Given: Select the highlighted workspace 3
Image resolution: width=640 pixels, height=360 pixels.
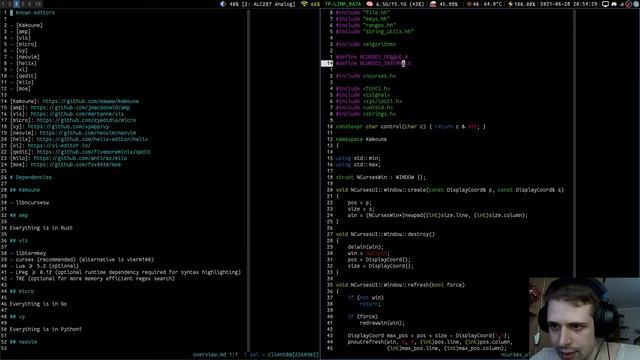Looking at the screenshot, I should click(16, 4).
